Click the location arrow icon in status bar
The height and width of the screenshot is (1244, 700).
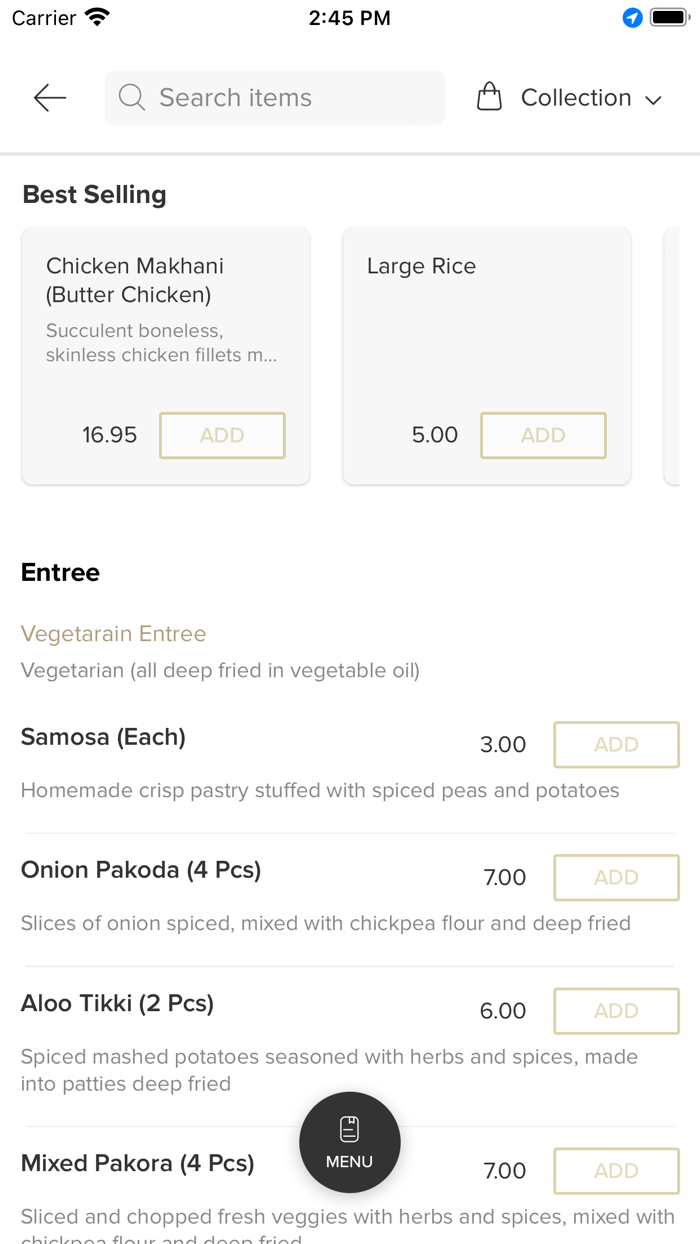[x=631, y=17]
